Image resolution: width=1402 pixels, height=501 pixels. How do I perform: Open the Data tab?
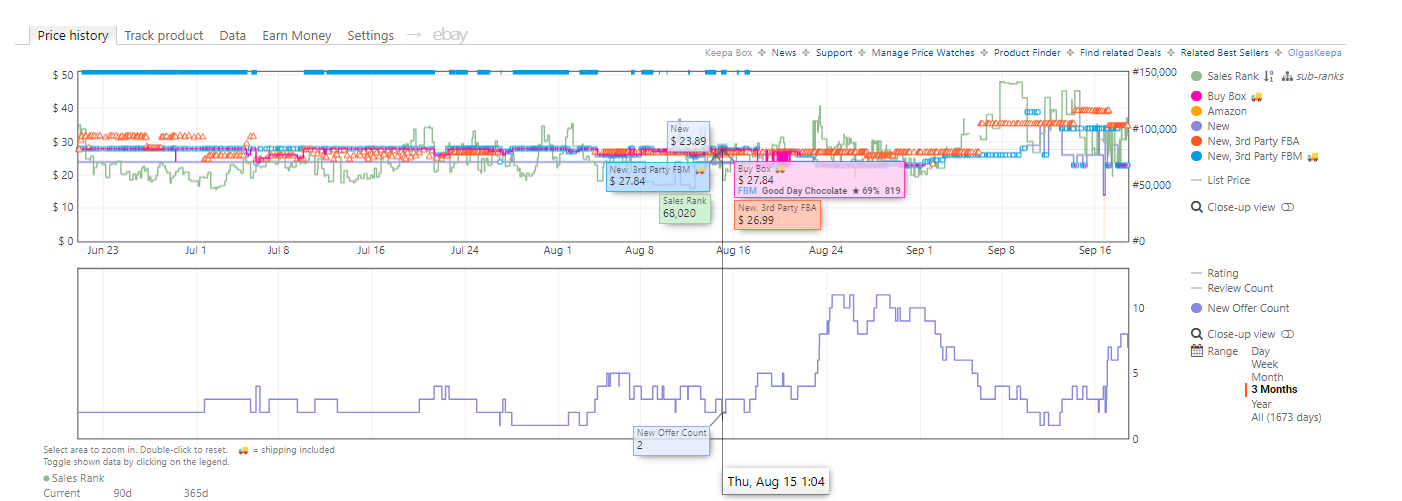233,35
